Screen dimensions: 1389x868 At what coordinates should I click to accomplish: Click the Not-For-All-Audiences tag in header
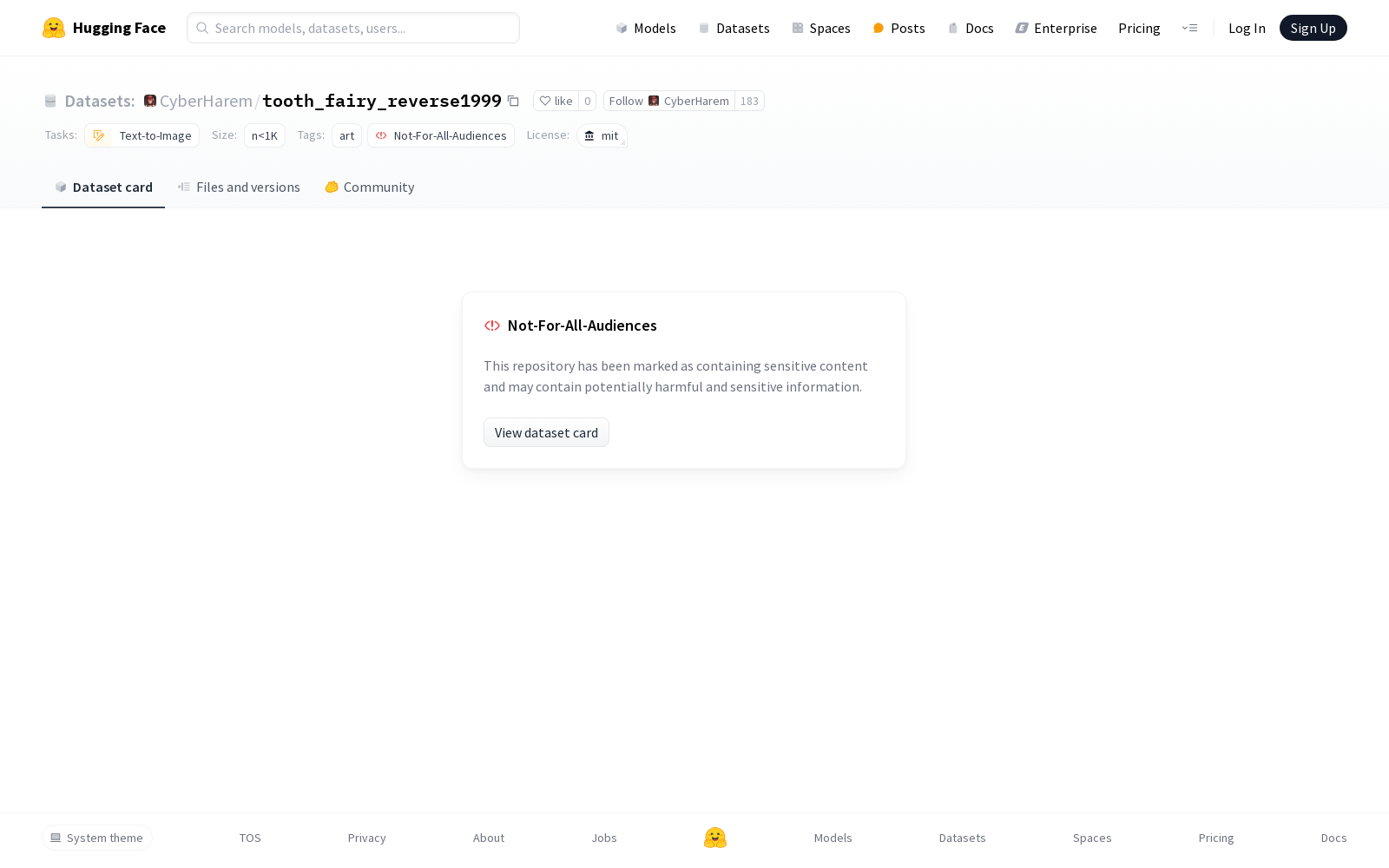441,135
